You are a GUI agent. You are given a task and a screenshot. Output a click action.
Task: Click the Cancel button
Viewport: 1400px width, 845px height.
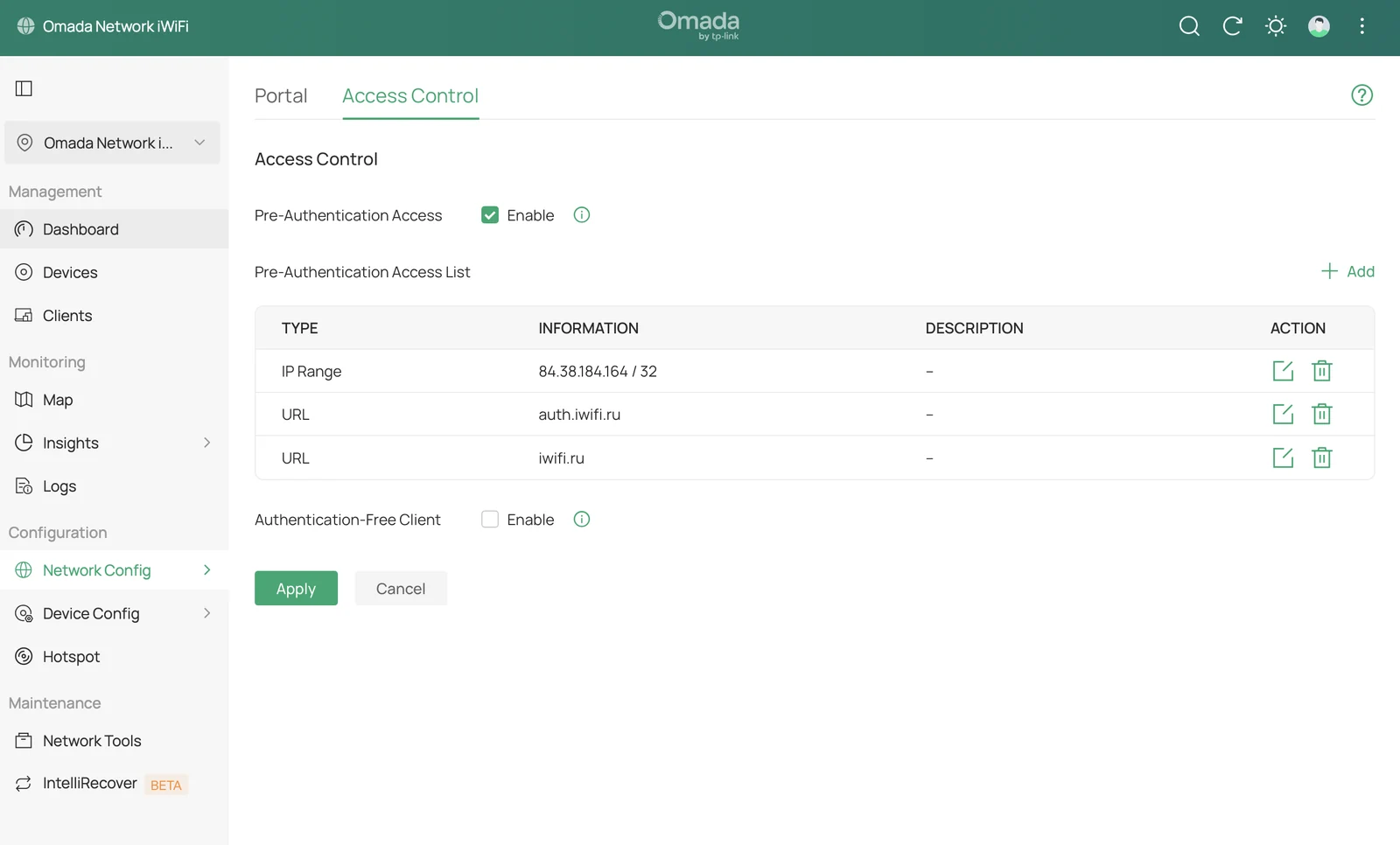click(x=401, y=589)
